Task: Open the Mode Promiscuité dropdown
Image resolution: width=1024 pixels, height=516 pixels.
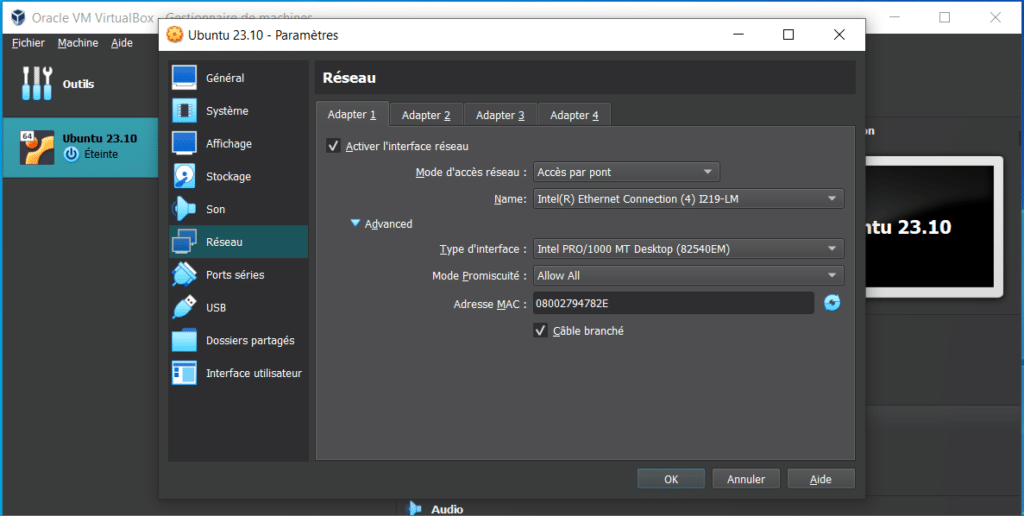Action: tap(688, 276)
